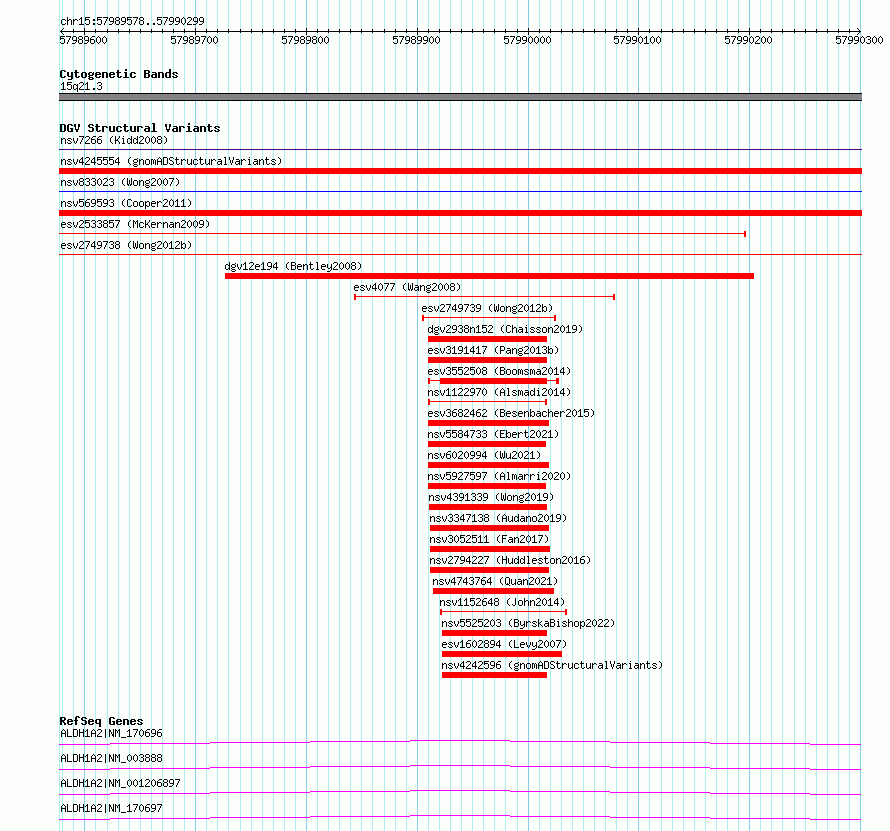Image resolution: width=890 pixels, height=831 pixels.
Task: Open variant nsv5584733 (Ebert2021)
Action: [493, 434]
